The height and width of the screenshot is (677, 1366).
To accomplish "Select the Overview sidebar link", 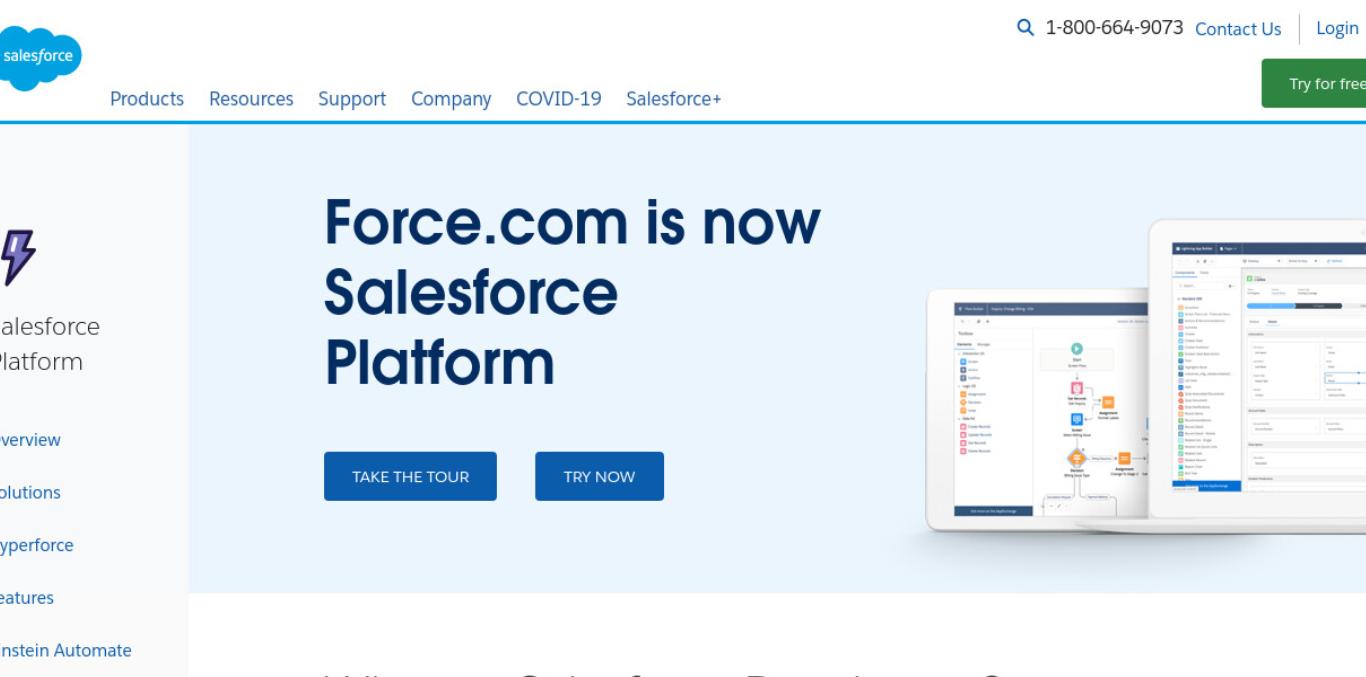I will (x=30, y=440).
